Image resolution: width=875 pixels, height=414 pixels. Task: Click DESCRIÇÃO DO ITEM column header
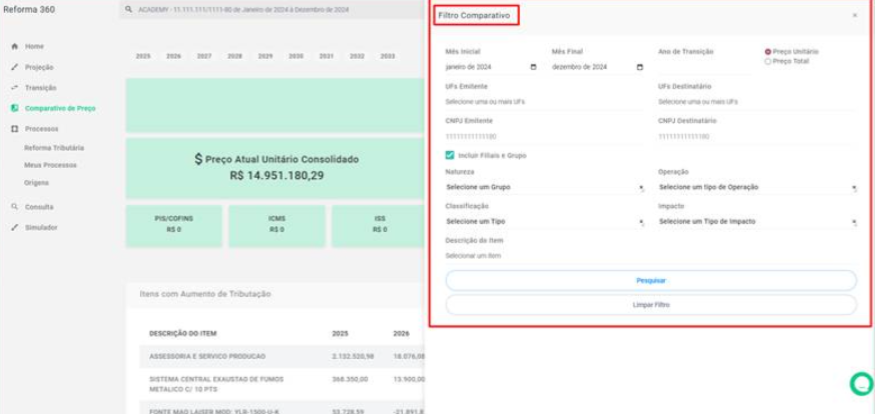tap(182, 334)
